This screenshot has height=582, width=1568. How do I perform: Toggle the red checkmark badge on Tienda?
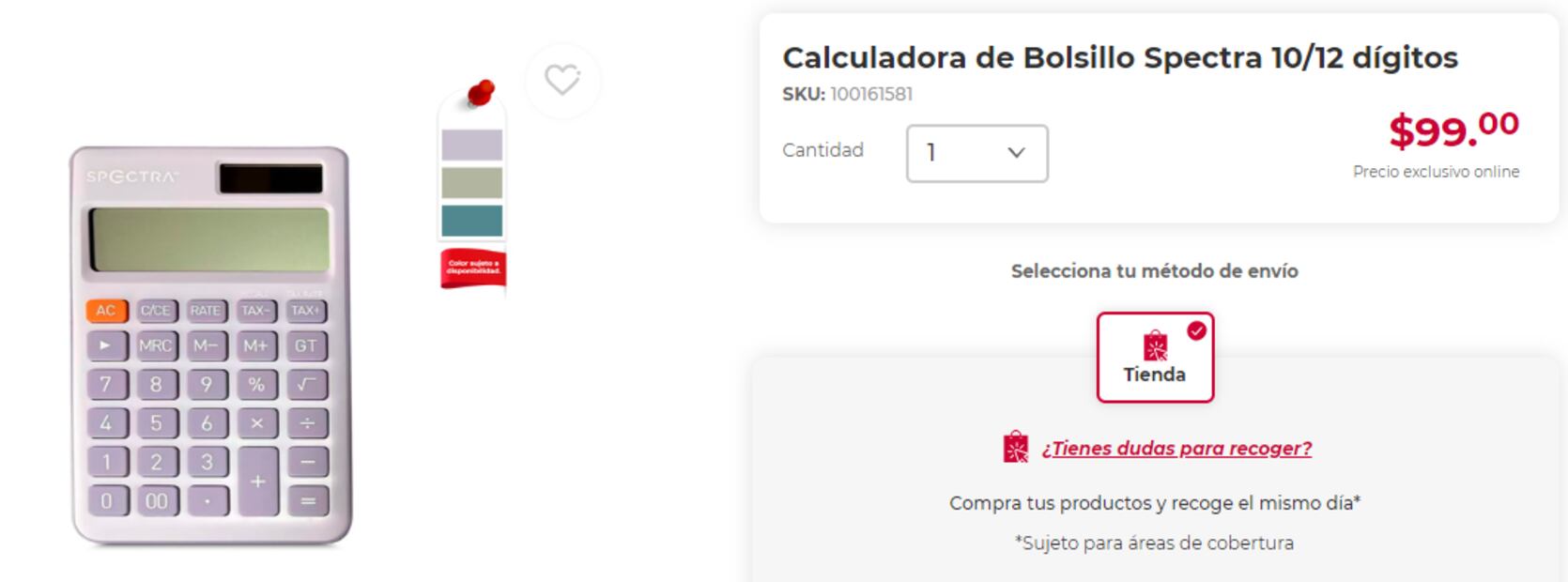tap(1196, 330)
